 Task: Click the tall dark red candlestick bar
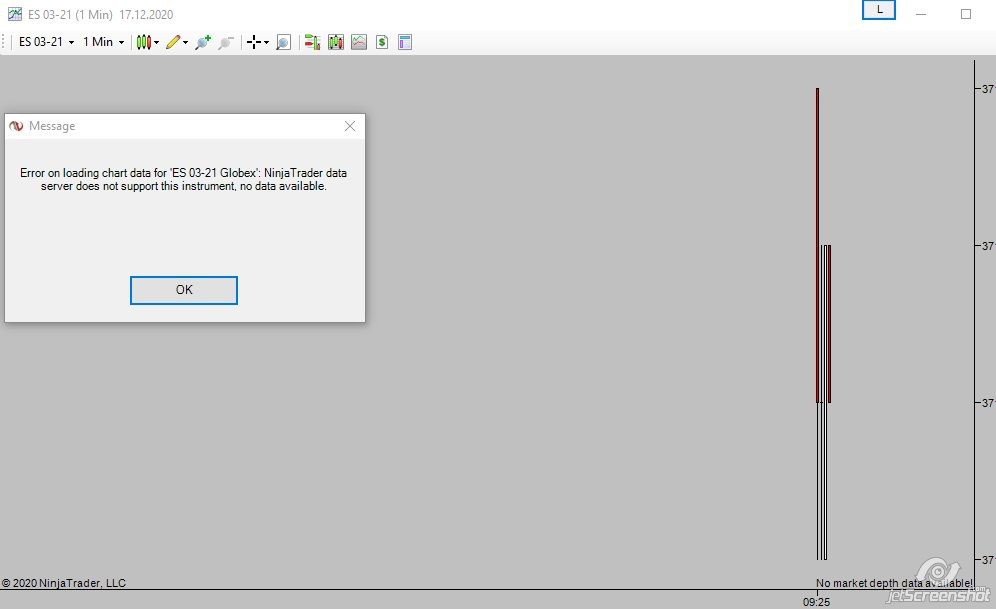[818, 245]
